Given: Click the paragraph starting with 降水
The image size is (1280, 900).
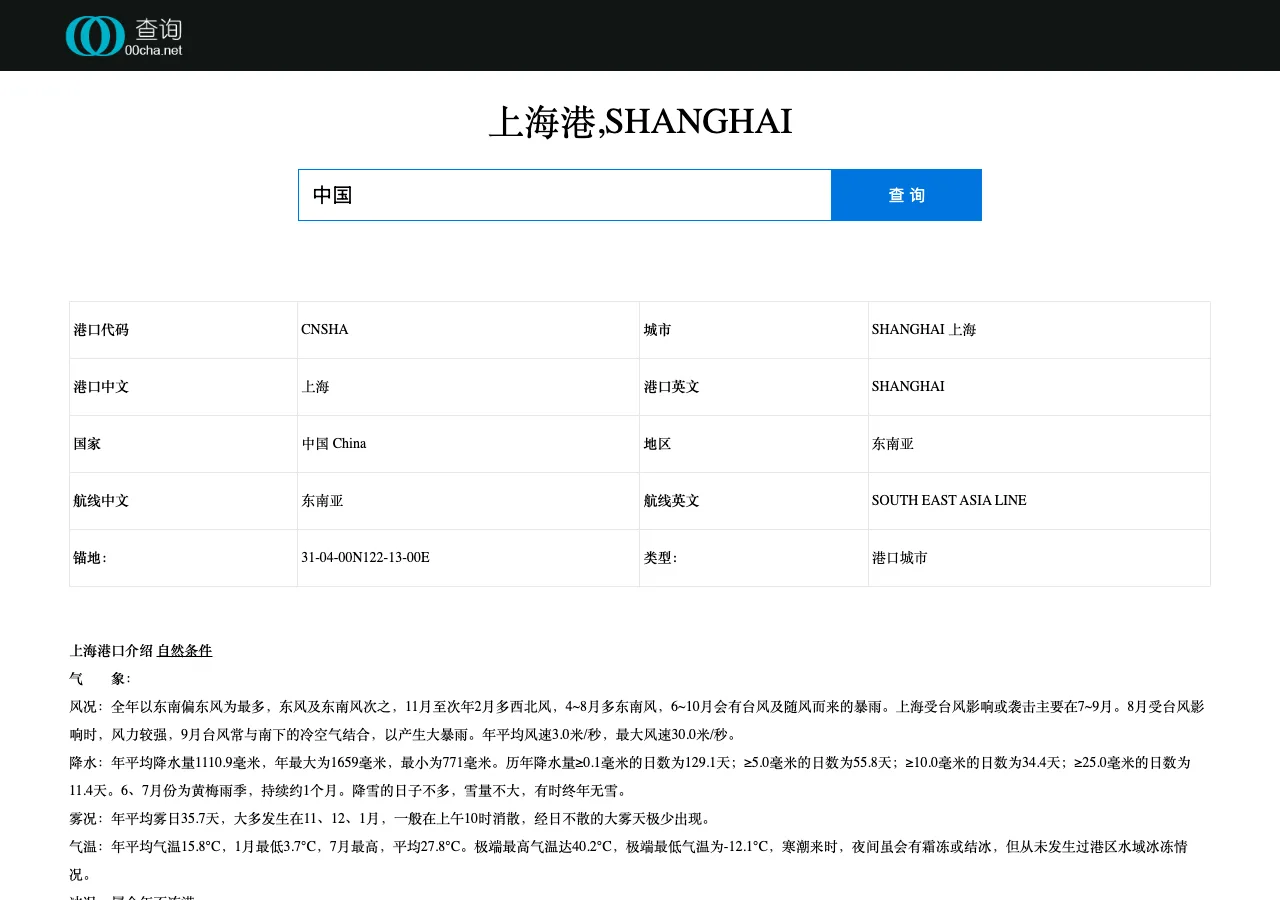Looking at the screenshot, I should point(630,777).
